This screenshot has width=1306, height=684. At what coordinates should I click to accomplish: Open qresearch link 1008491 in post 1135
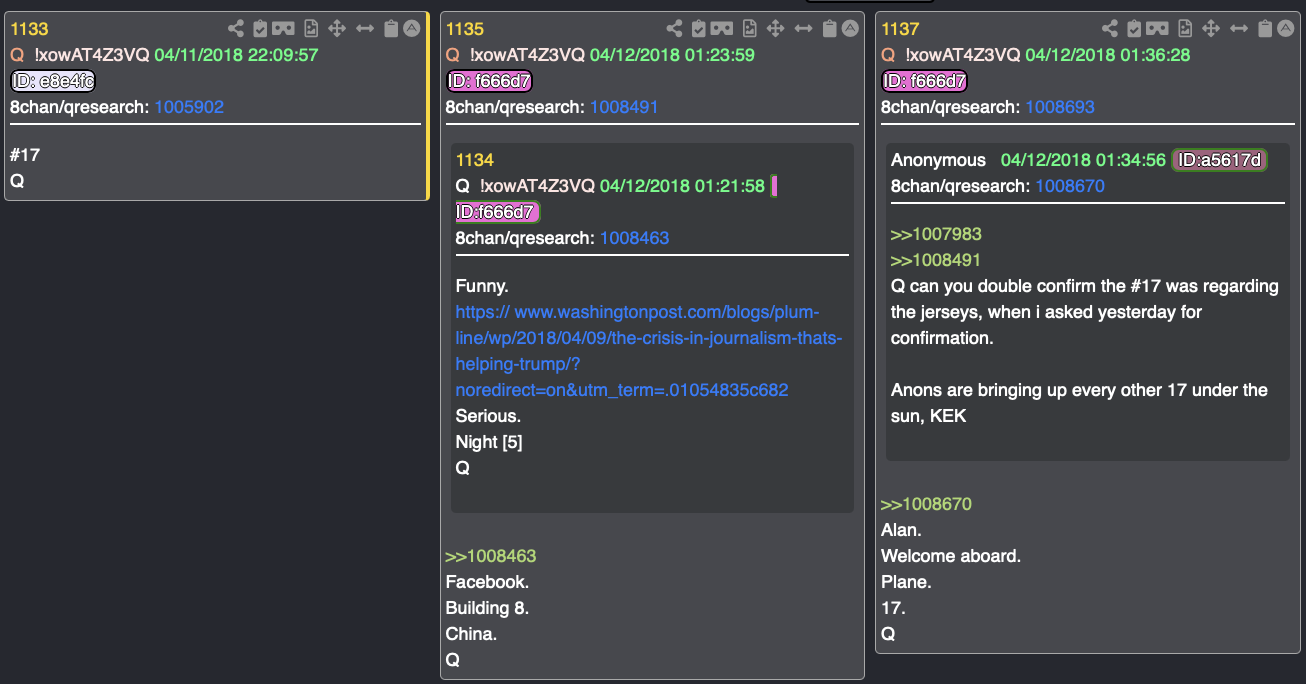[x=624, y=107]
